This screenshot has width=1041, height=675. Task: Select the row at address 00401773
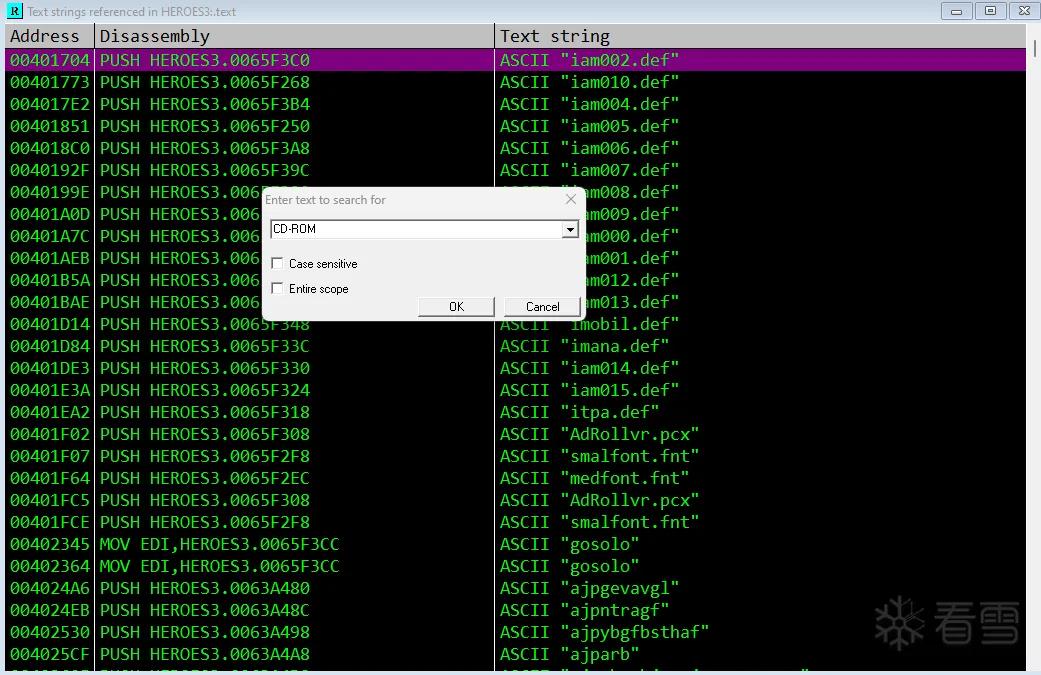515,82
